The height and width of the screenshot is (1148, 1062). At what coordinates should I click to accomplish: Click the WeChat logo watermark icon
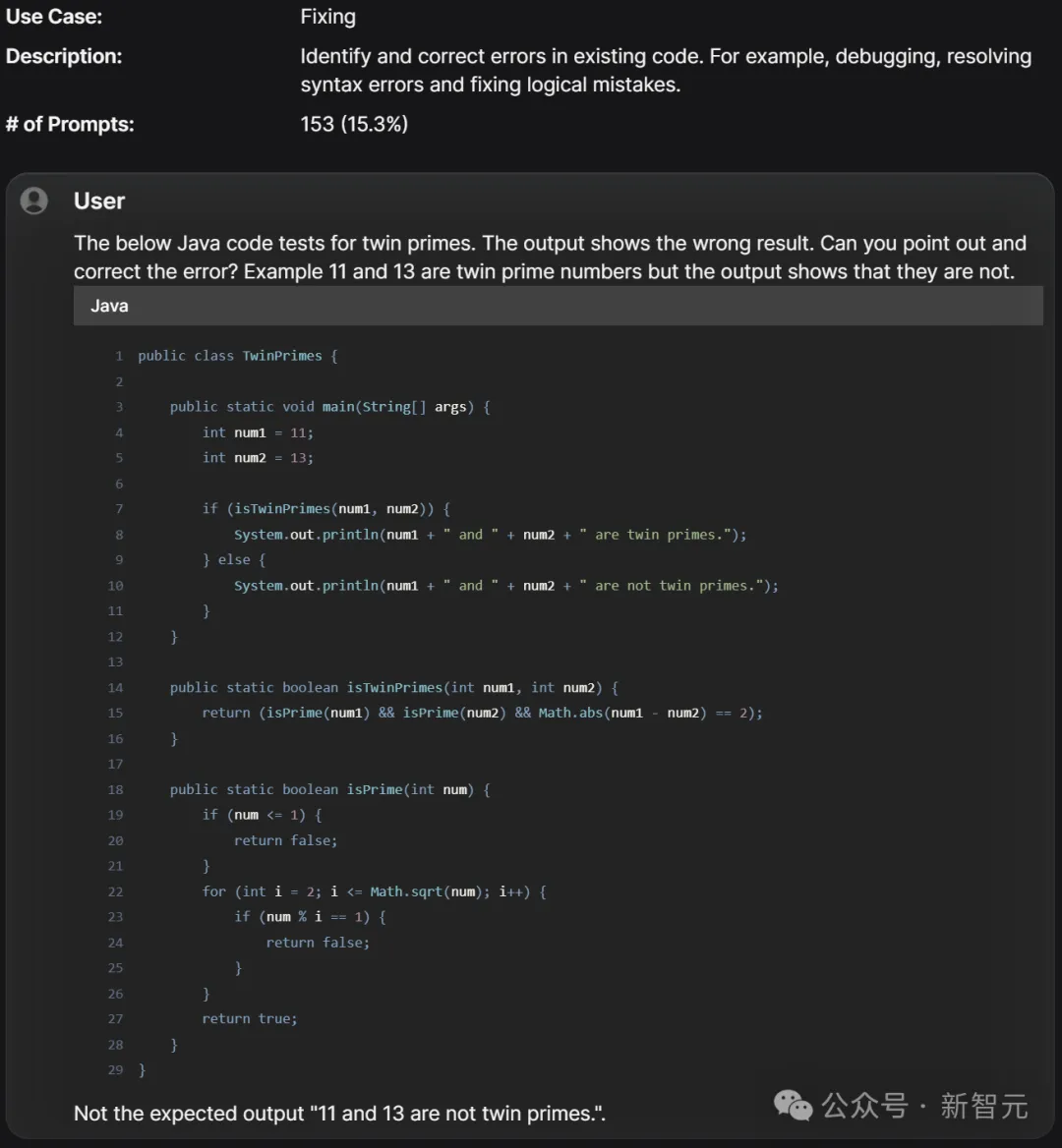[794, 1106]
